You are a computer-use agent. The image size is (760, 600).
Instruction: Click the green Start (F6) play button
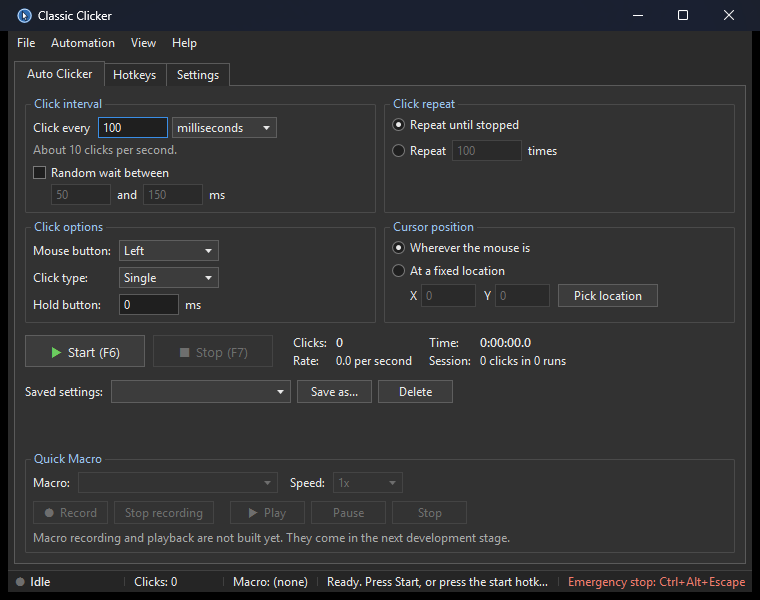tap(85, 352)
